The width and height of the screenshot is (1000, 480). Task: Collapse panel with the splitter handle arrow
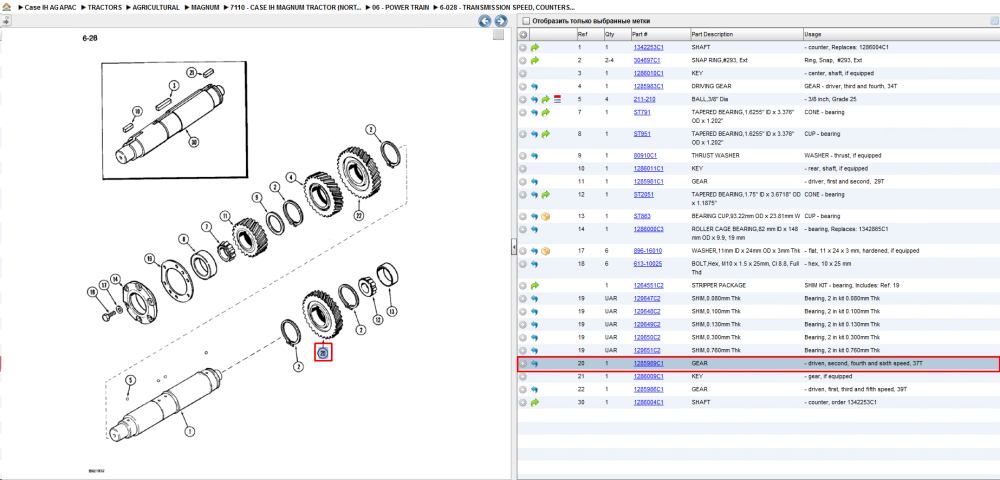coord(513,248)
